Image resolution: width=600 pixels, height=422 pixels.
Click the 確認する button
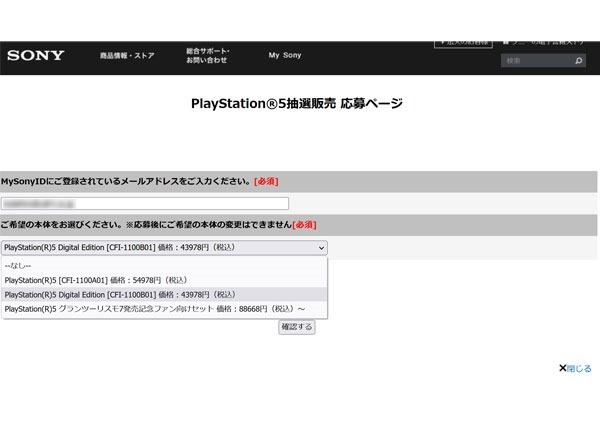tap(297, 327)
